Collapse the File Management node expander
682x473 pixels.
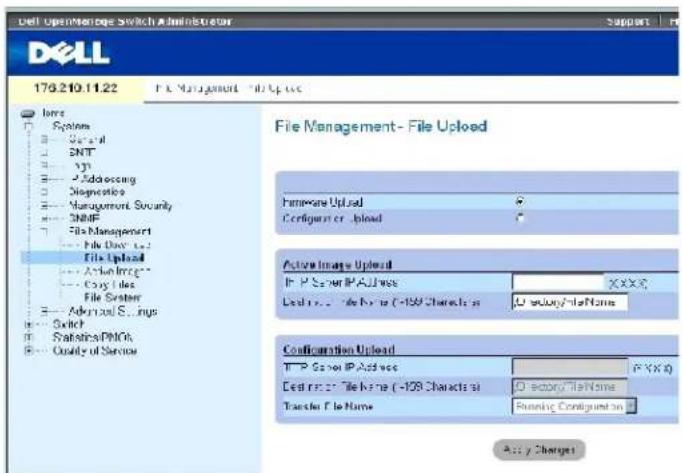tap(44, 231)
